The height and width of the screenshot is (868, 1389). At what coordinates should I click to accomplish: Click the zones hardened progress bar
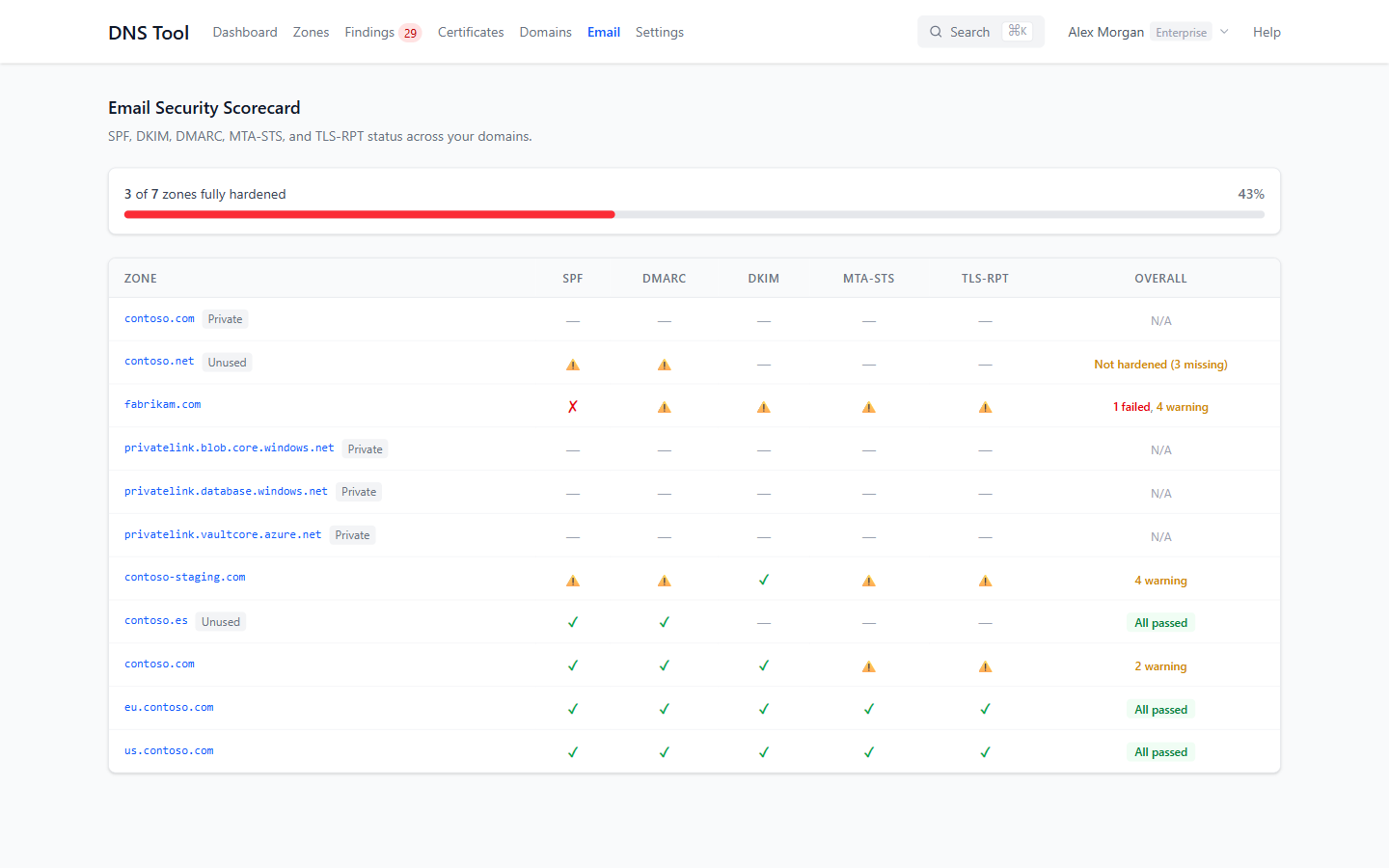(694, 214)
